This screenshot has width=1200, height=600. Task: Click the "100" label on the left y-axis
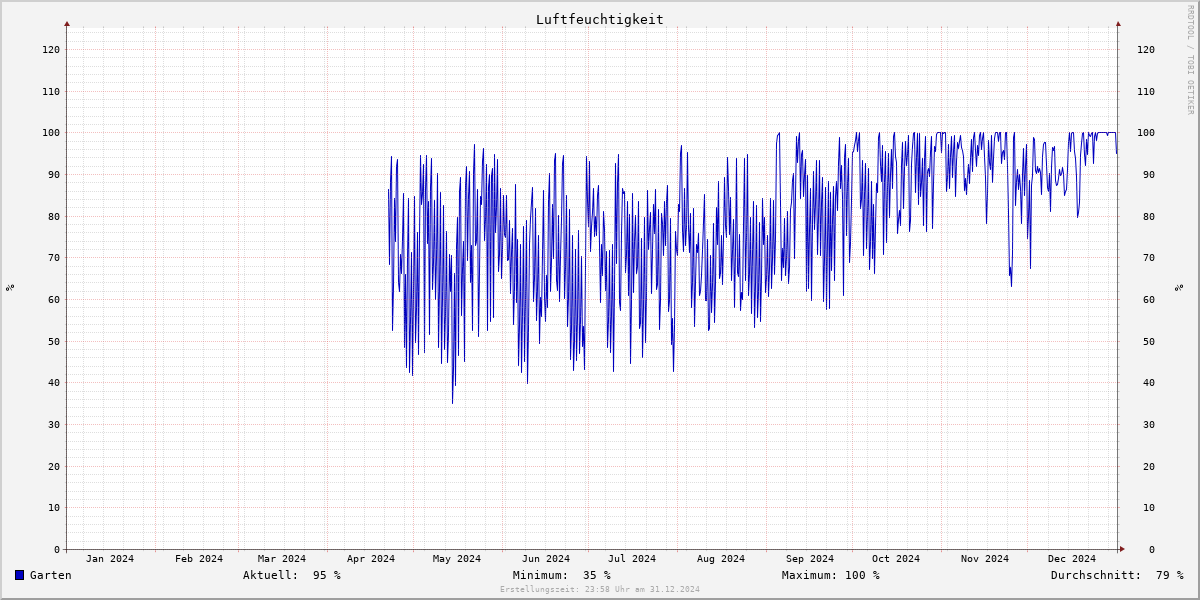click(51, 132)
